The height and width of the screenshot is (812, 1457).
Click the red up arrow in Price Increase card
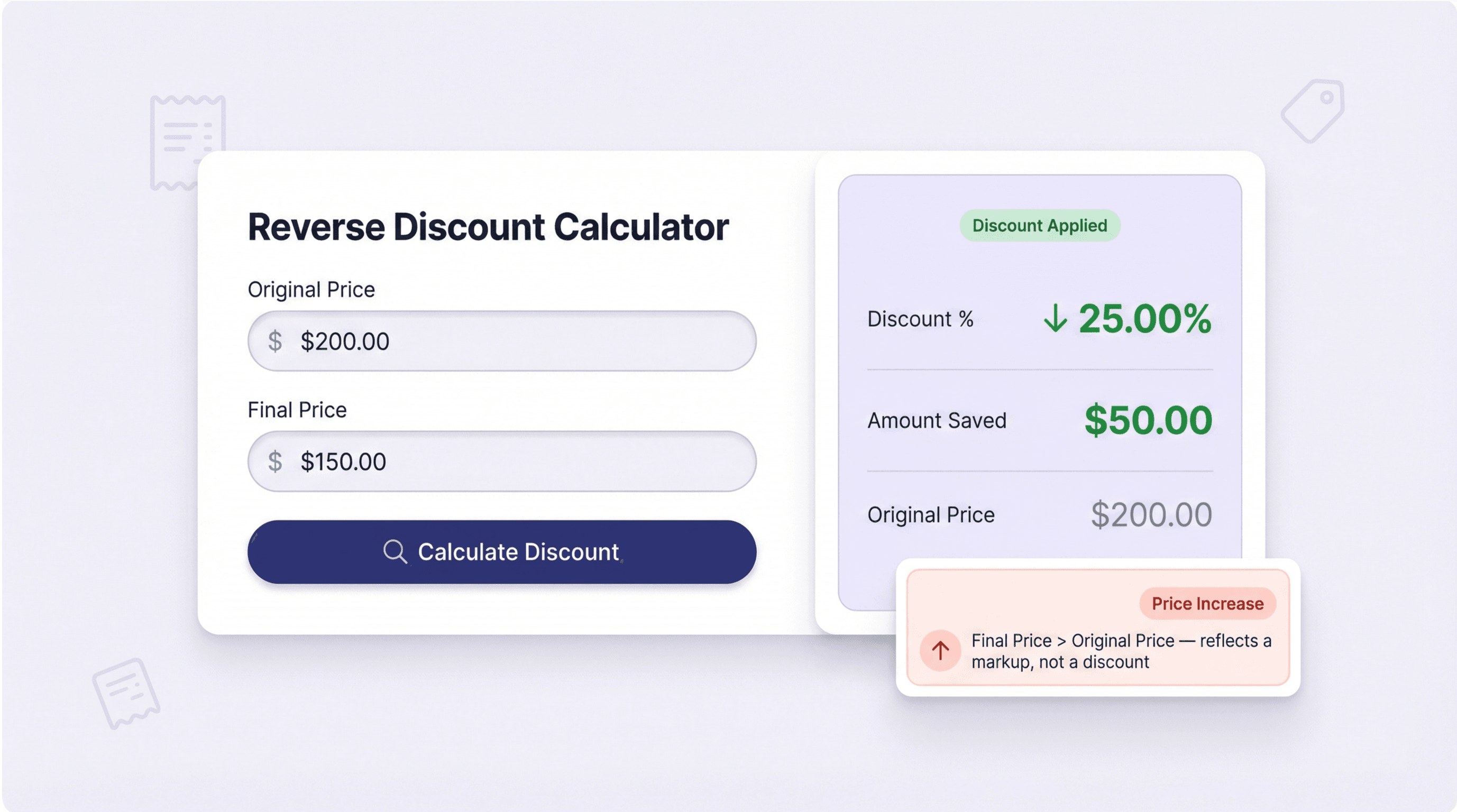point(940,651)
